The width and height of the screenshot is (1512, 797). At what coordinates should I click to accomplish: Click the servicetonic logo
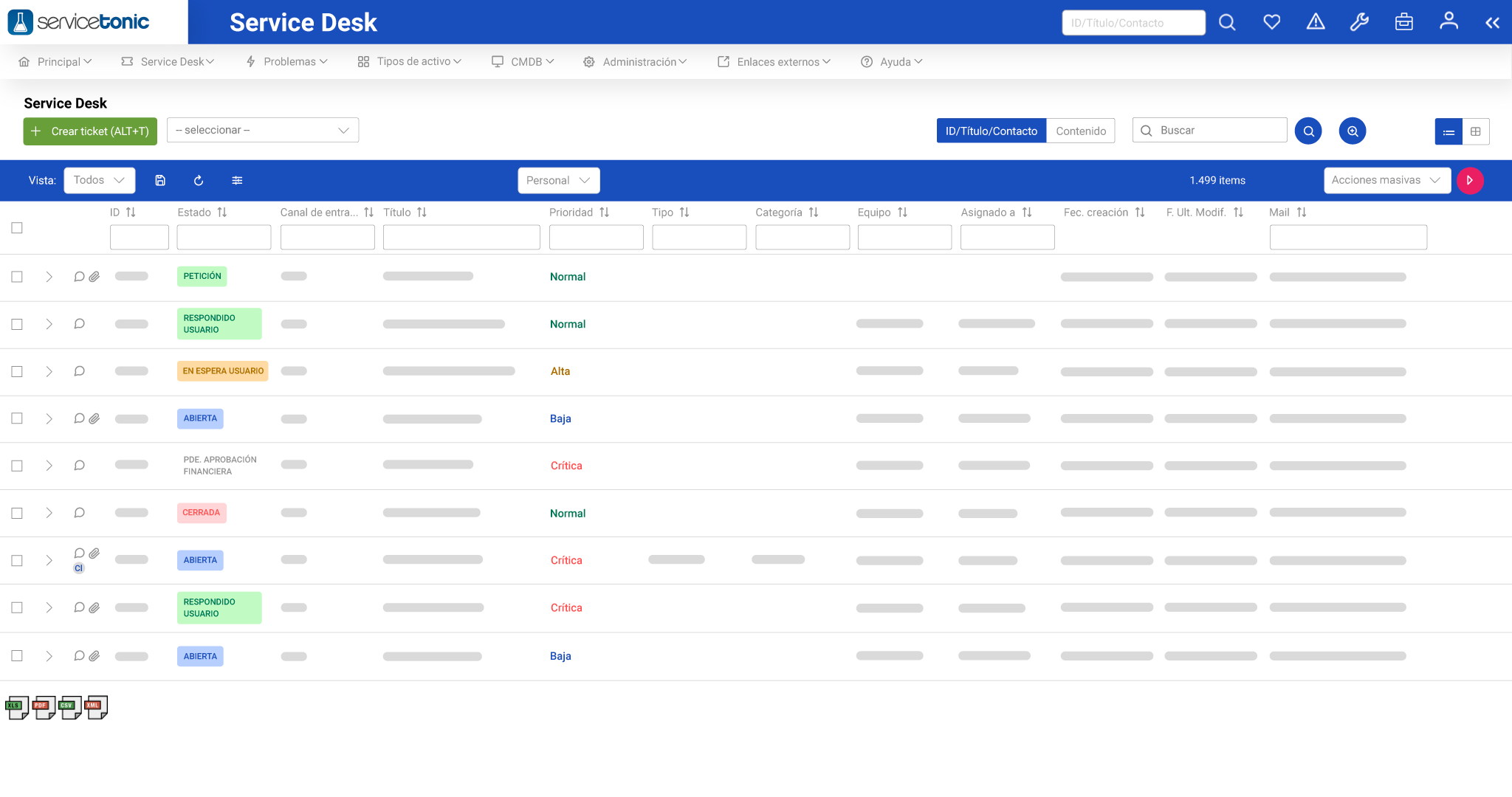[78, 22]
